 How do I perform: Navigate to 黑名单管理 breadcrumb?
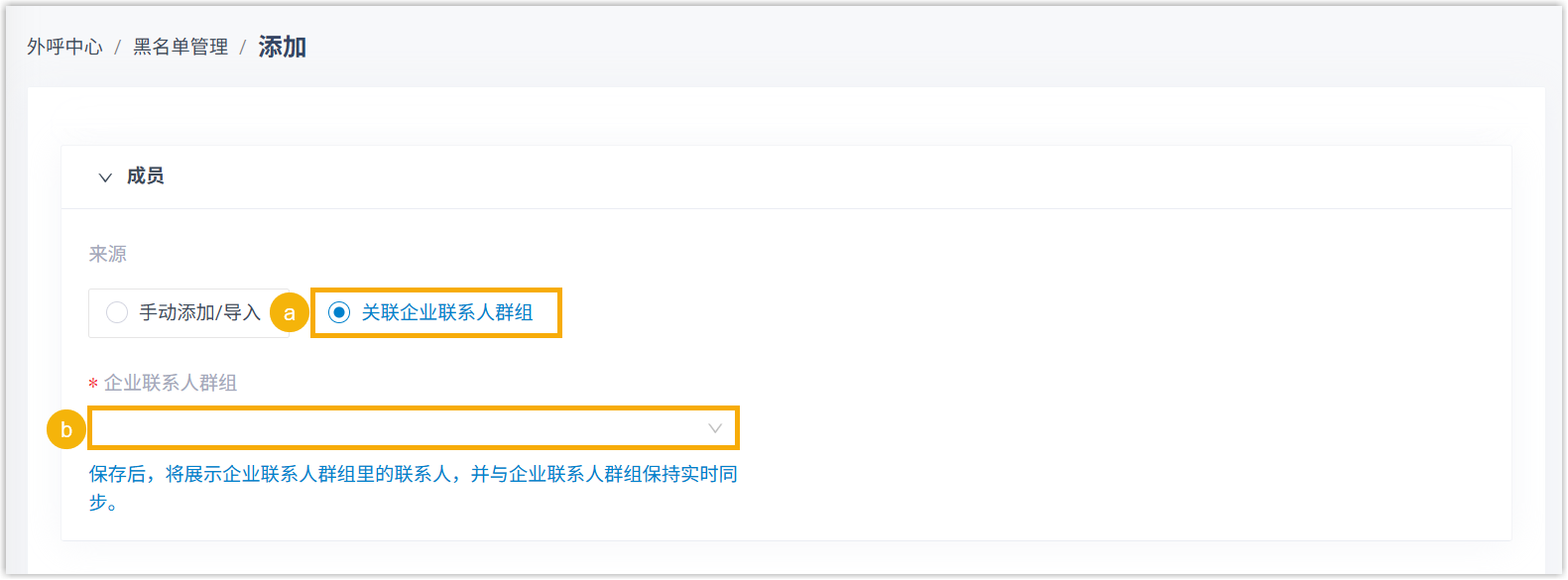[181, 47]
